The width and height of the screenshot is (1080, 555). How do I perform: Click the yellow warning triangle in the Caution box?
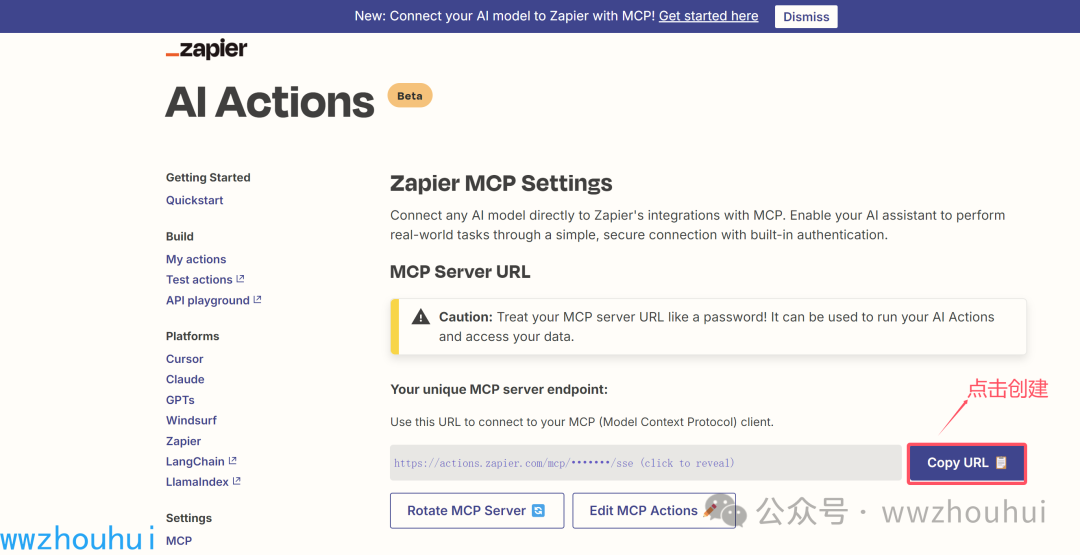click(x=421, y=317)
